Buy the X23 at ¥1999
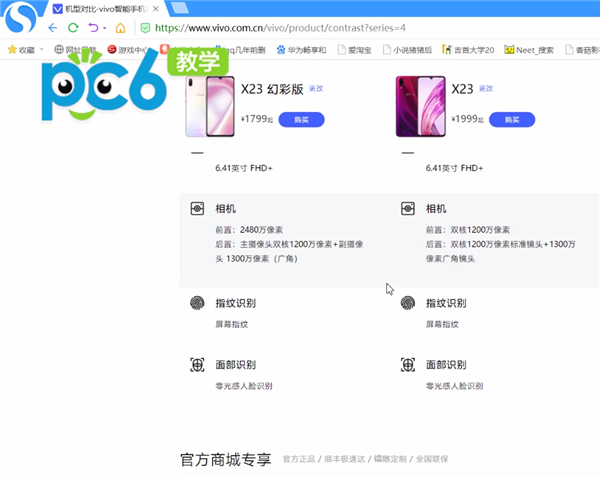600x482 pixels. pos(512,120)
